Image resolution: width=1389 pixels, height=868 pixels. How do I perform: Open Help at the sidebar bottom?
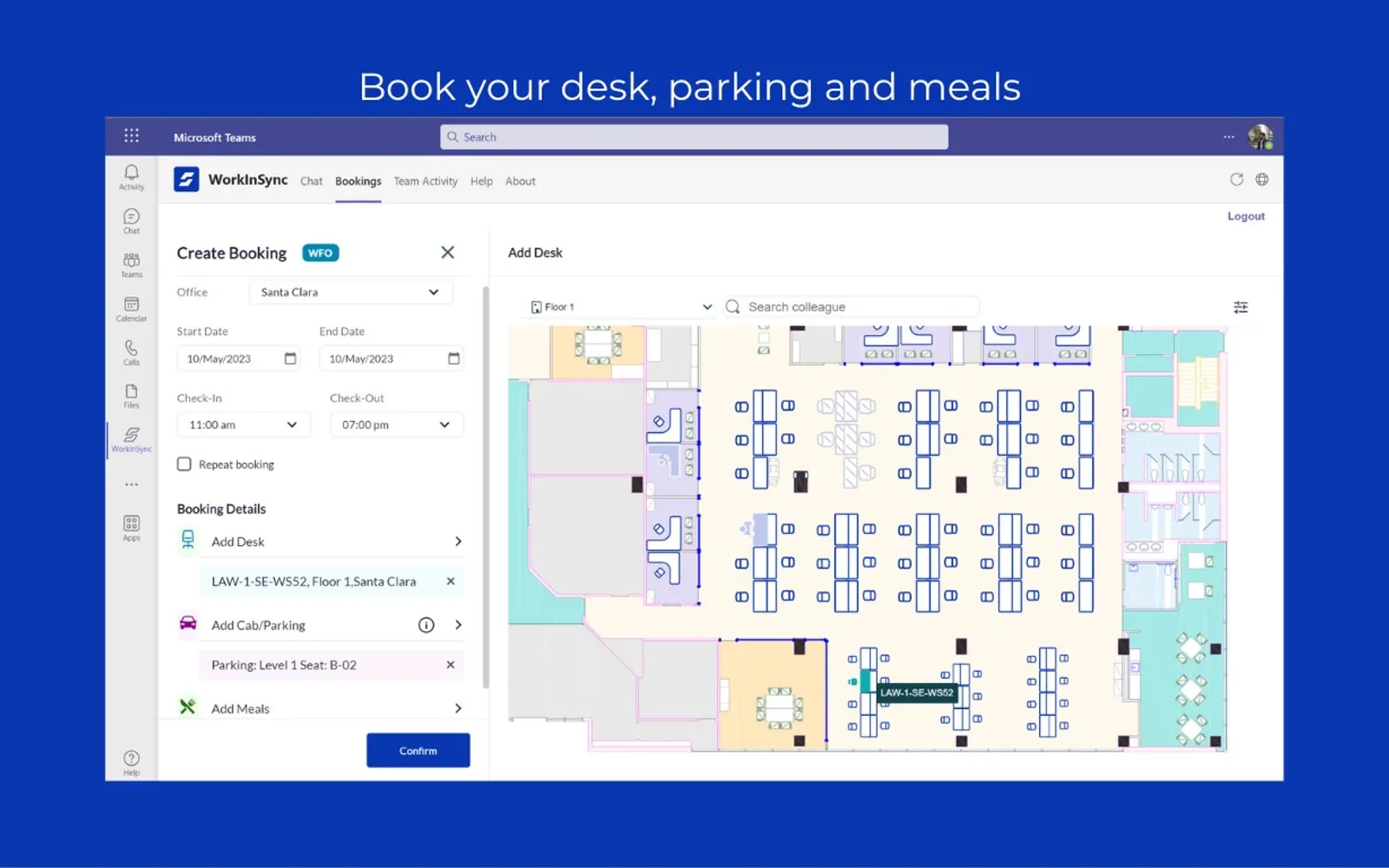click(x=131, y=763)
